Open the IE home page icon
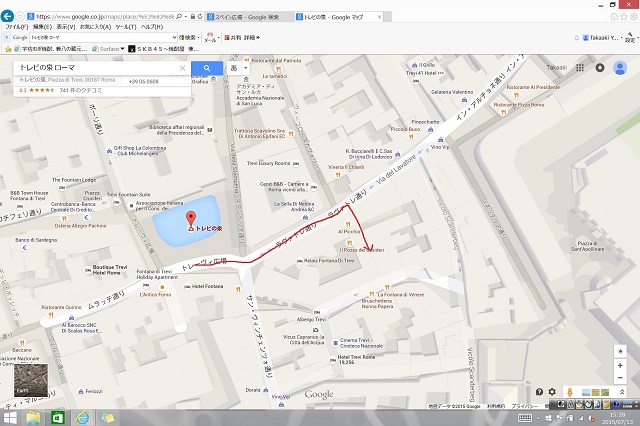This screenshot has height=426, width=640. [614, 17]
